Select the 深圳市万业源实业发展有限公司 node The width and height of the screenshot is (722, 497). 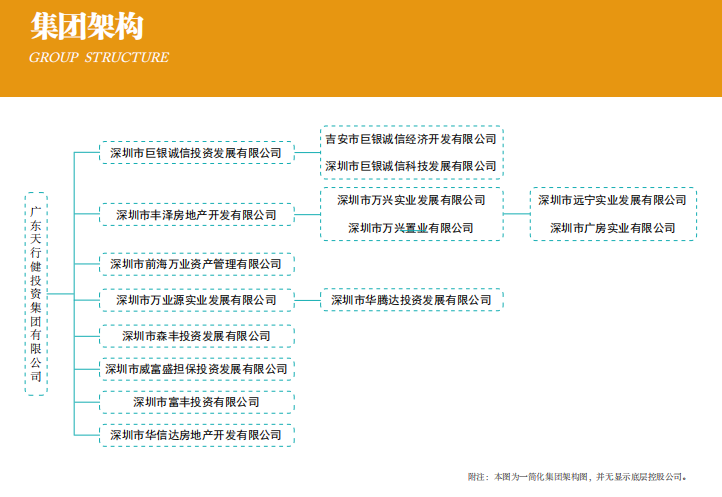196,300
